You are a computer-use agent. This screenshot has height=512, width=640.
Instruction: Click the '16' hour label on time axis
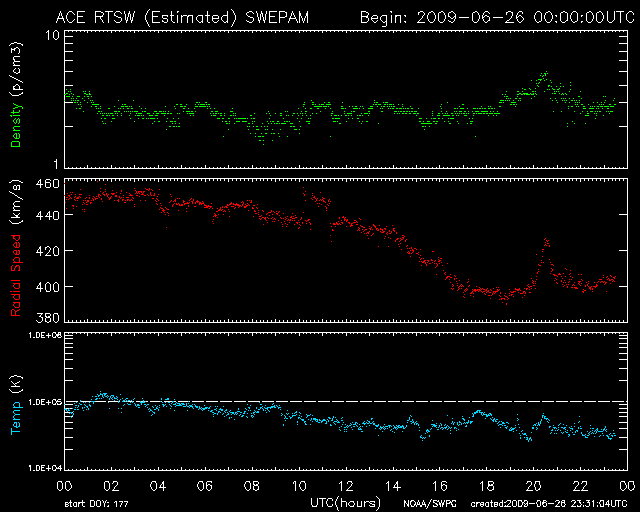(440, 486)
